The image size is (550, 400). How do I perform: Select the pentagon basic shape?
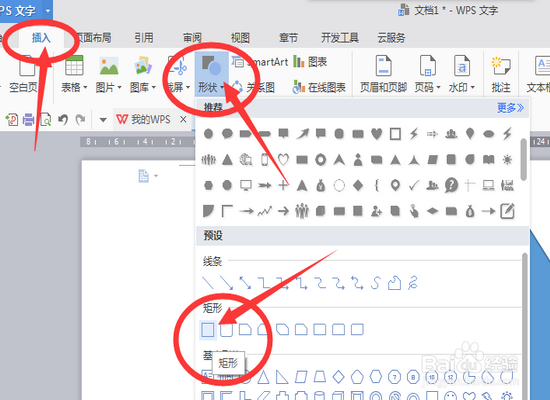357,377
